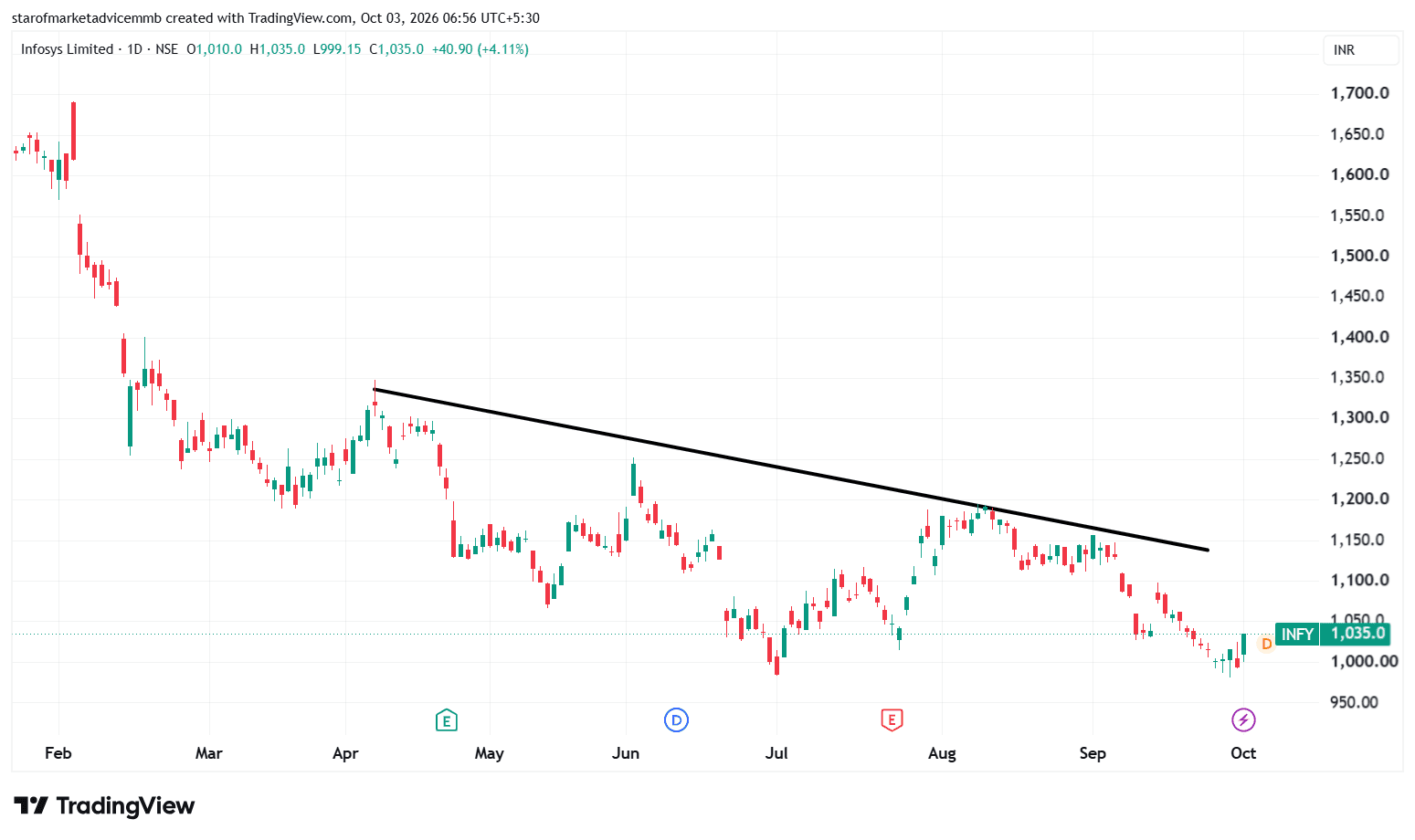This screenshot has height=840, width=1415.
Task: Click the high value H1,035.0
Action: coord(278,49)
